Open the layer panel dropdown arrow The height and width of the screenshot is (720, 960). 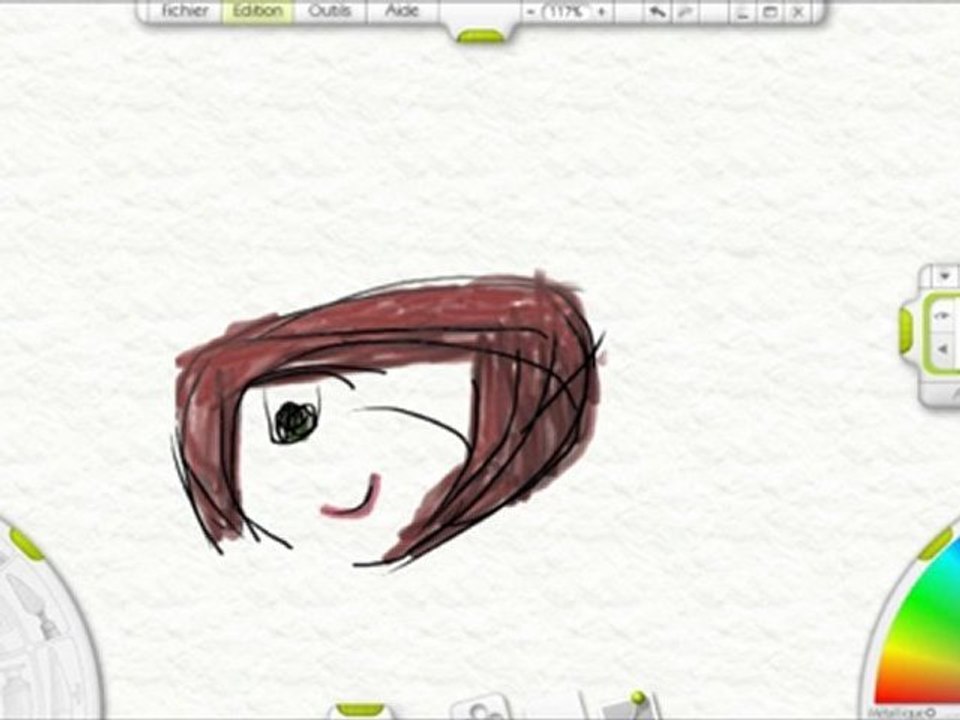coord(945,277)
